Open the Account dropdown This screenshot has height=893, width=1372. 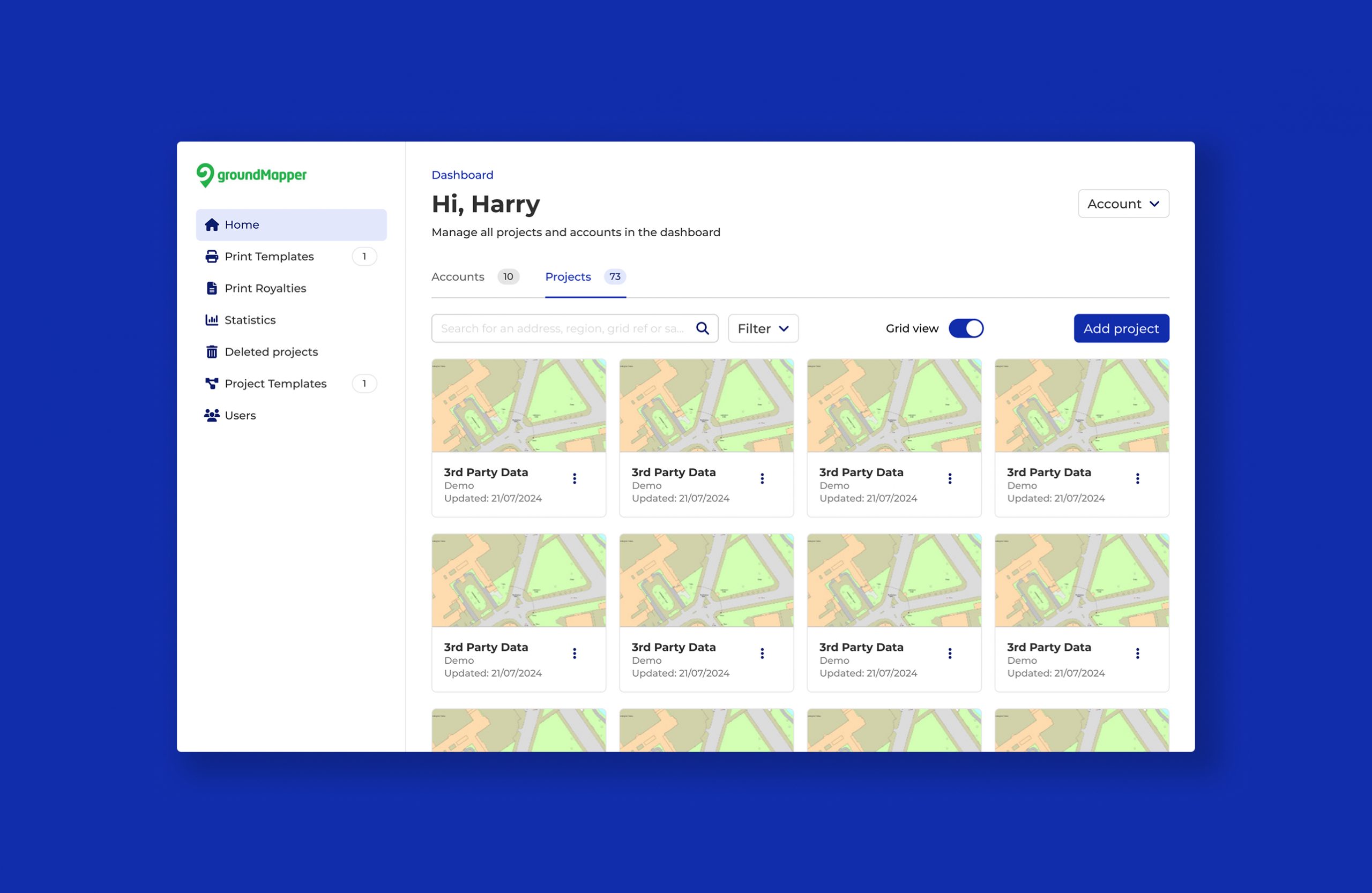[1123, 204]
